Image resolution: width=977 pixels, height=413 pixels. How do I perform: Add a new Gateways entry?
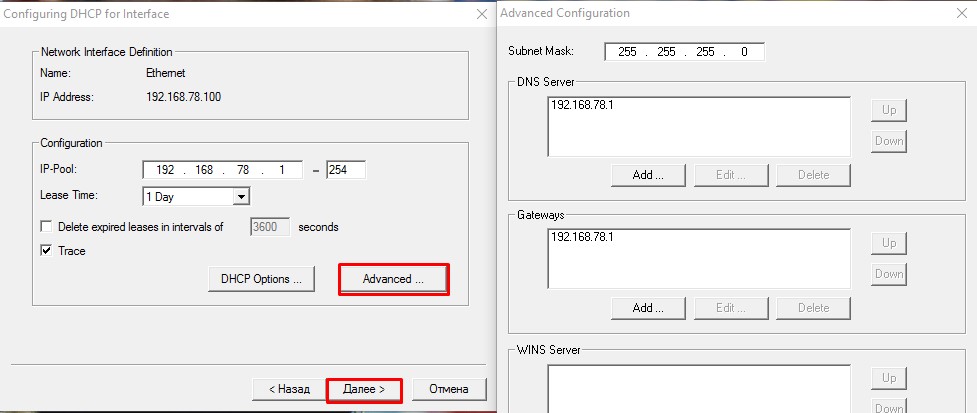tap(648, 308)
